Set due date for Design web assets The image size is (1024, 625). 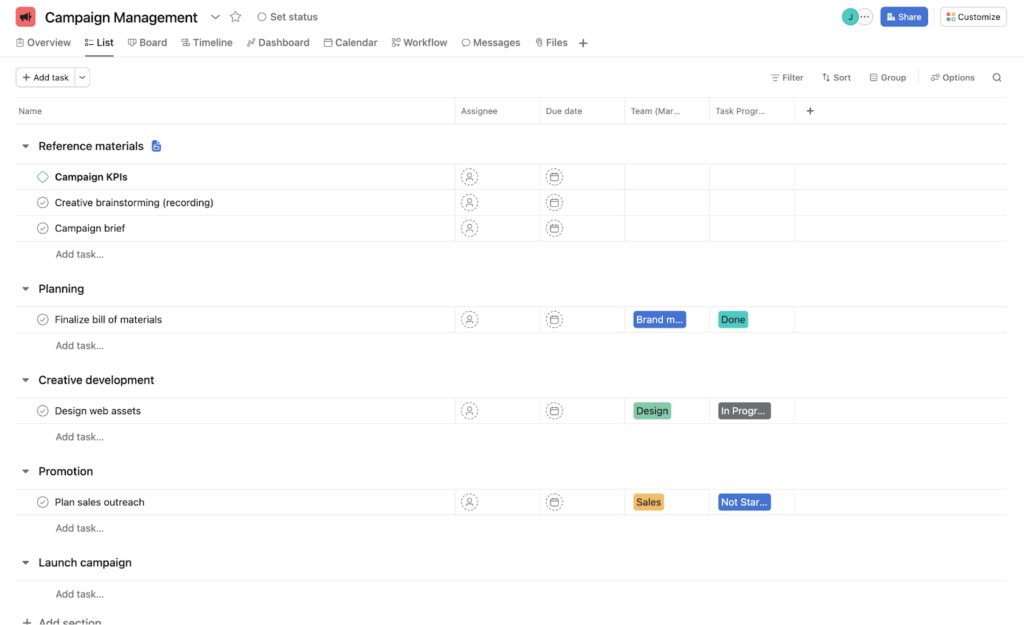tap(554, 411)
